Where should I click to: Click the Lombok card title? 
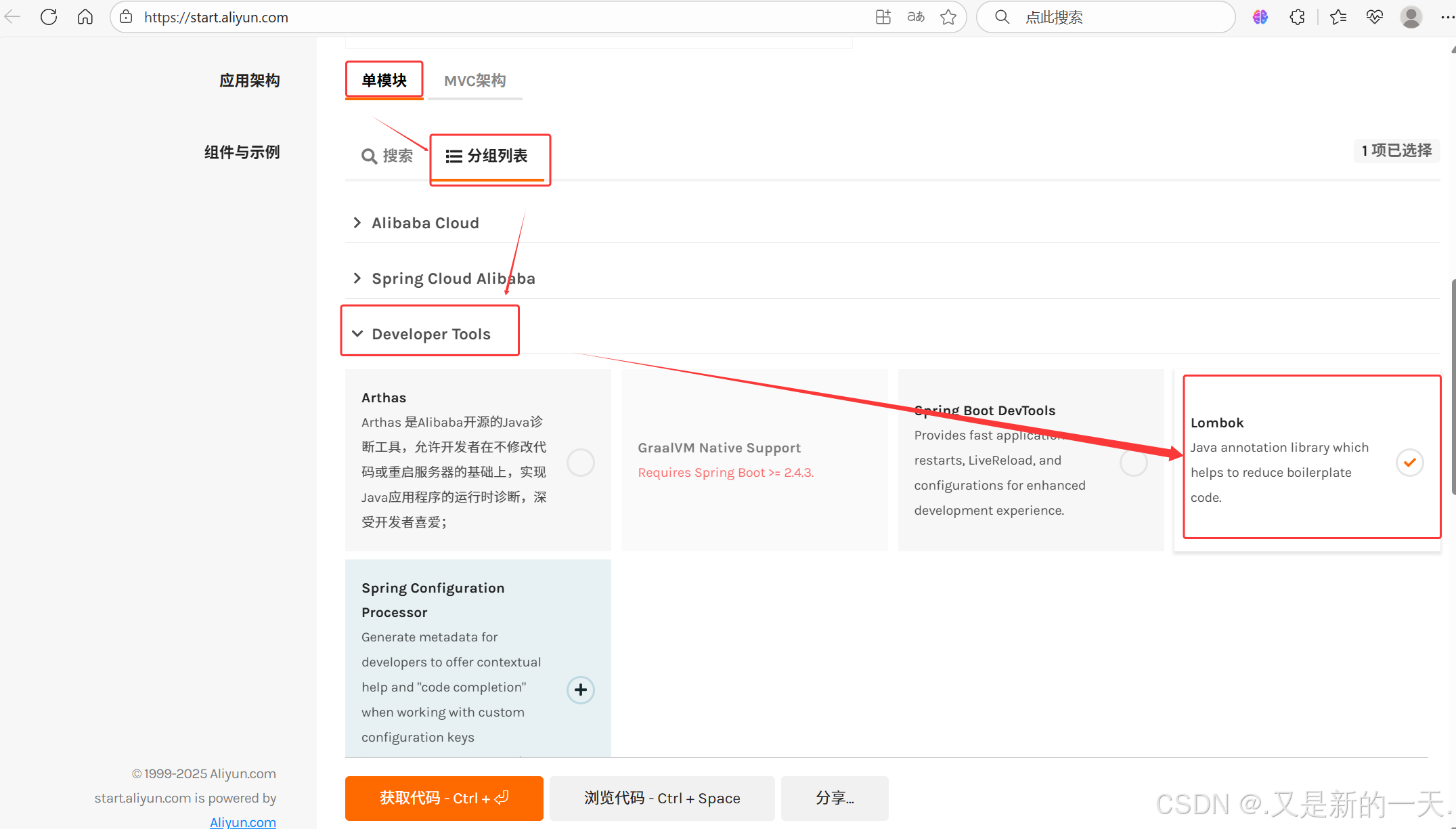click(1217, 423)
